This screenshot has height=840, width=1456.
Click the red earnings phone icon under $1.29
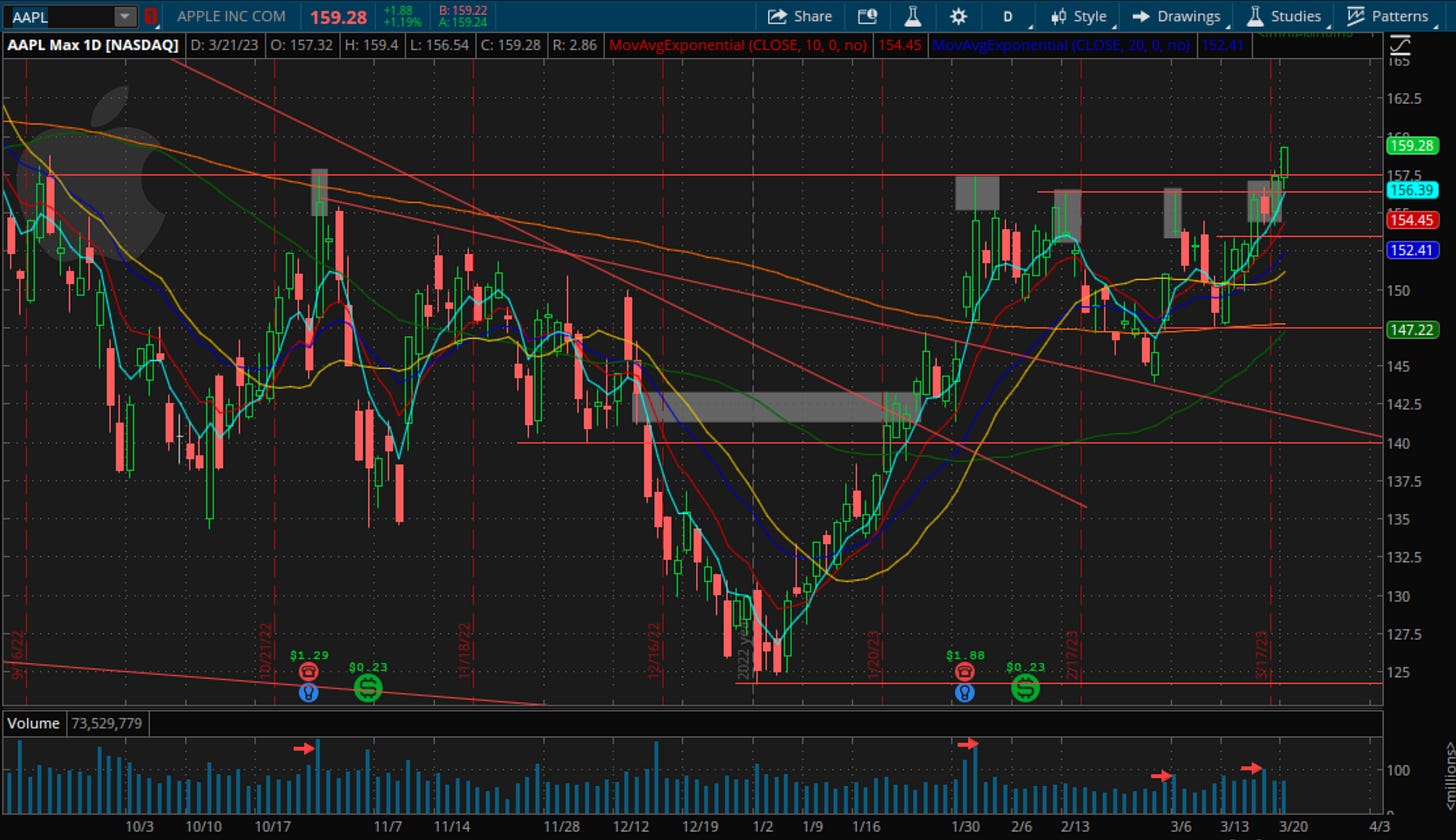tap(308, 672)
